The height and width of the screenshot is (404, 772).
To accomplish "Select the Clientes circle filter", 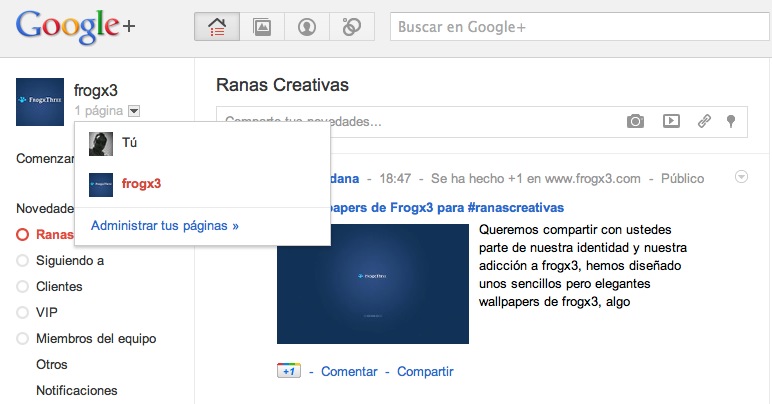I will coord(59,287).
